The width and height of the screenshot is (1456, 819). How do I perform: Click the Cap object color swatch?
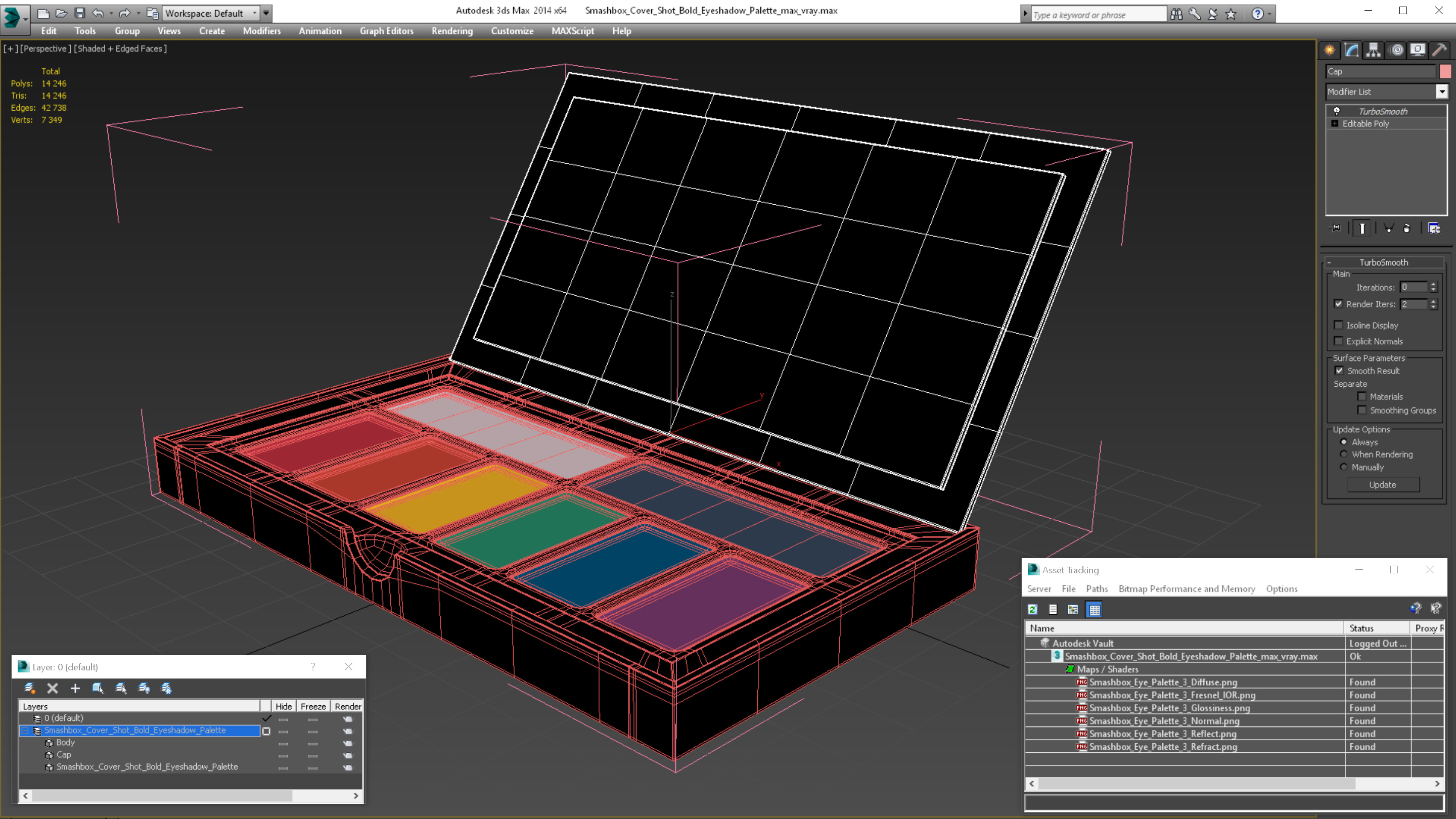tap(1445, 71)
